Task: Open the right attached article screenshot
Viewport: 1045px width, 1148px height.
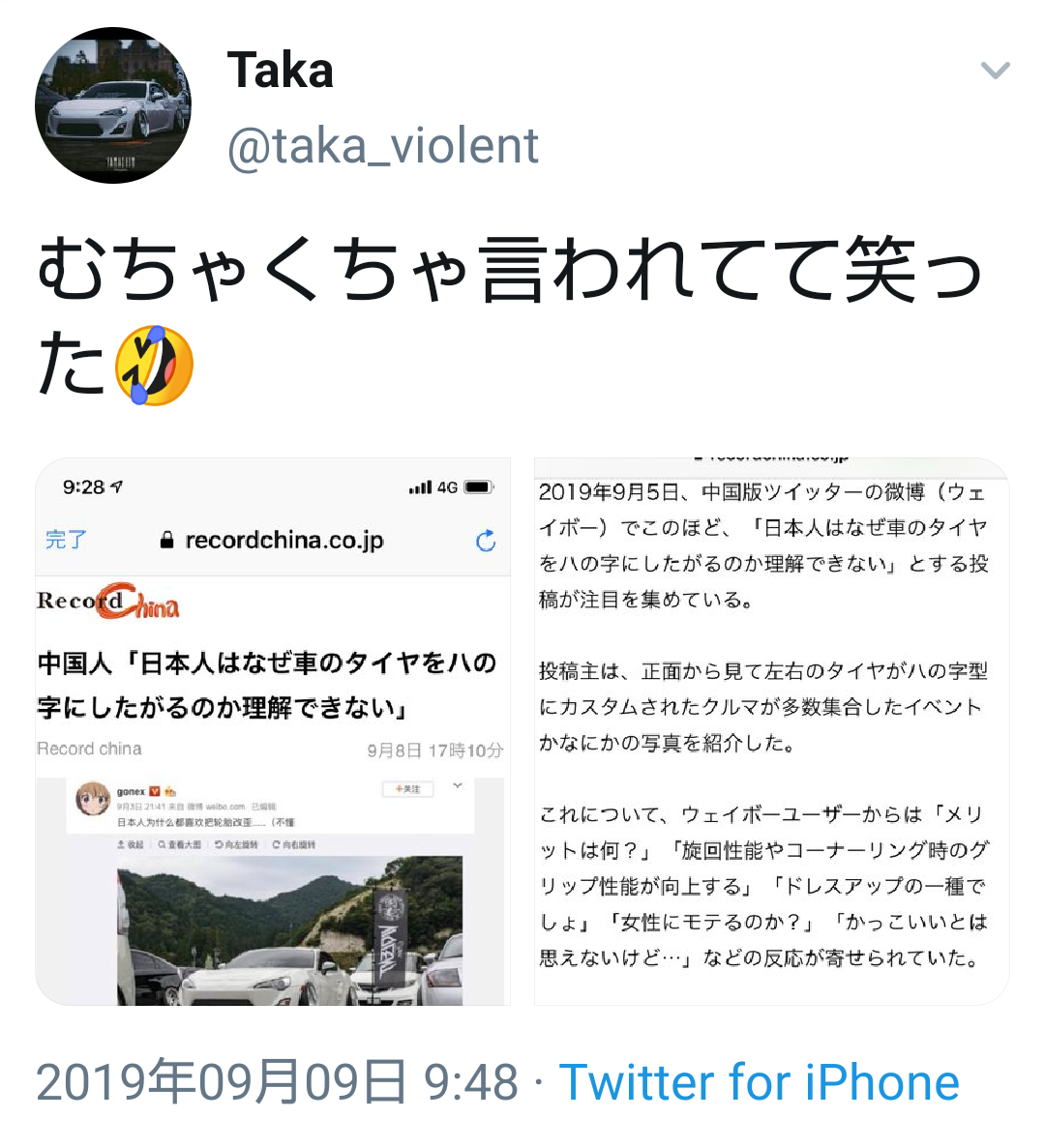Action: point(771,731)
